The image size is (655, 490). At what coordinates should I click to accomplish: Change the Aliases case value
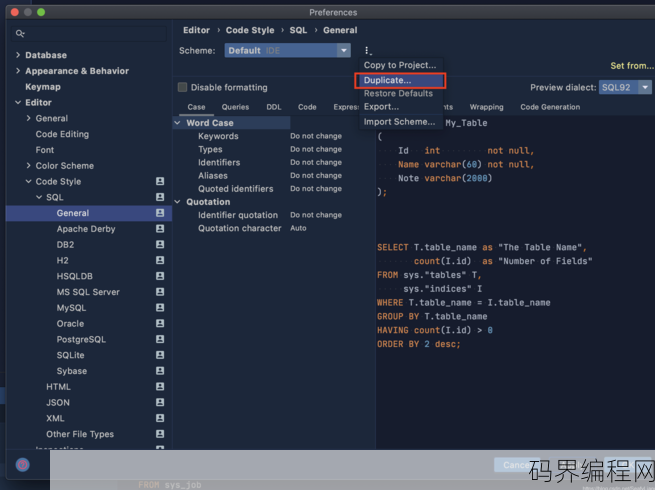316,175
